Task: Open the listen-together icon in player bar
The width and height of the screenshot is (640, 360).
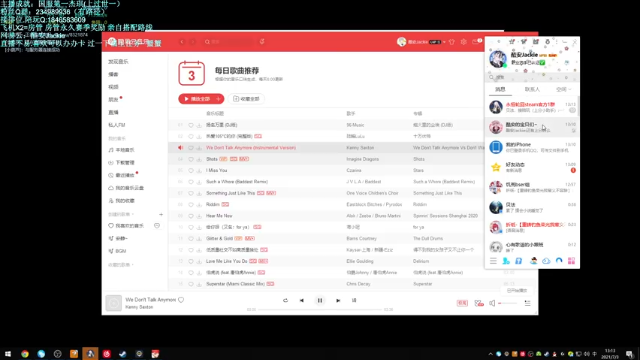Action: (x=479, y=303)
